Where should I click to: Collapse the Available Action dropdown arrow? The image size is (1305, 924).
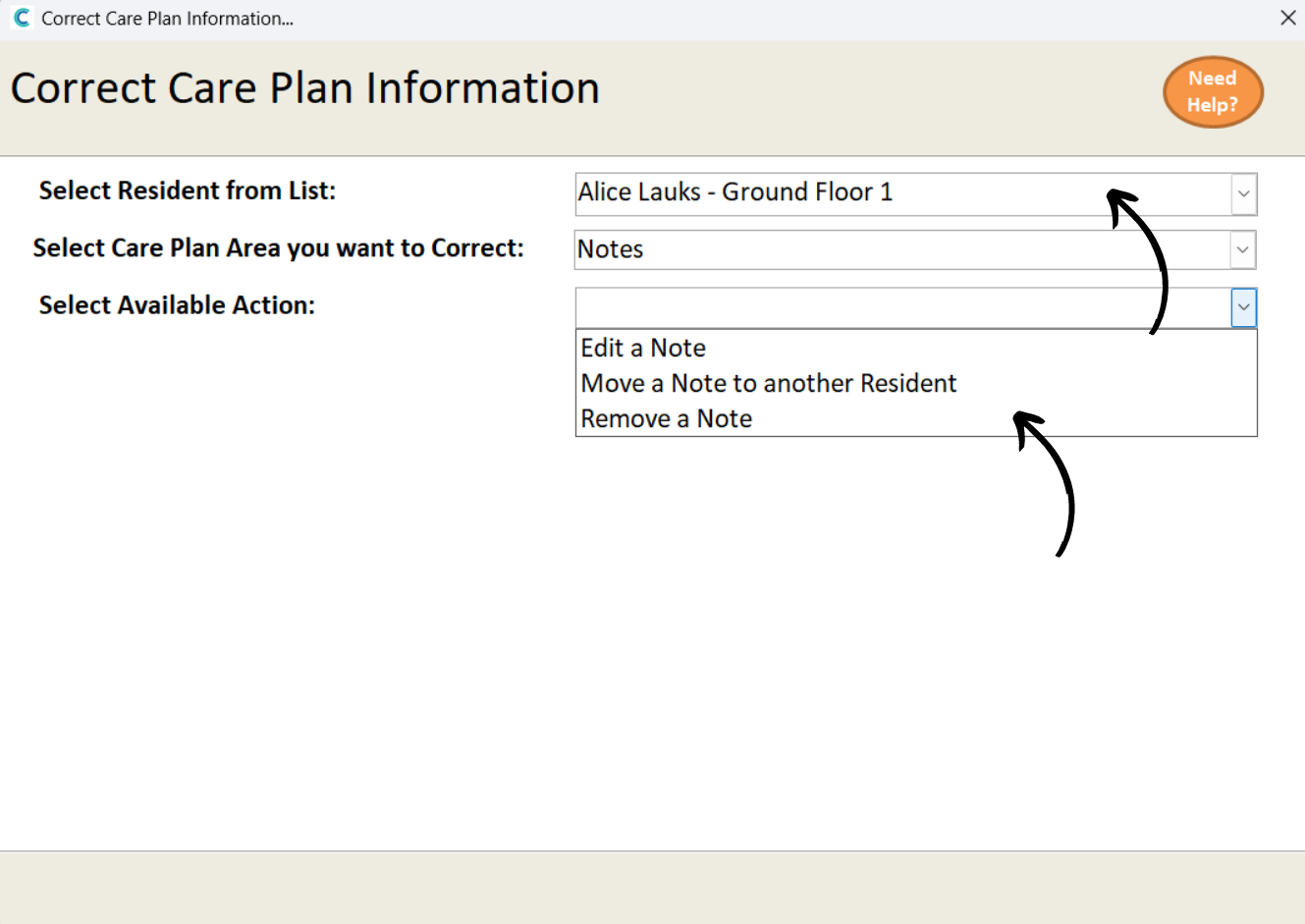[1243, 307]
